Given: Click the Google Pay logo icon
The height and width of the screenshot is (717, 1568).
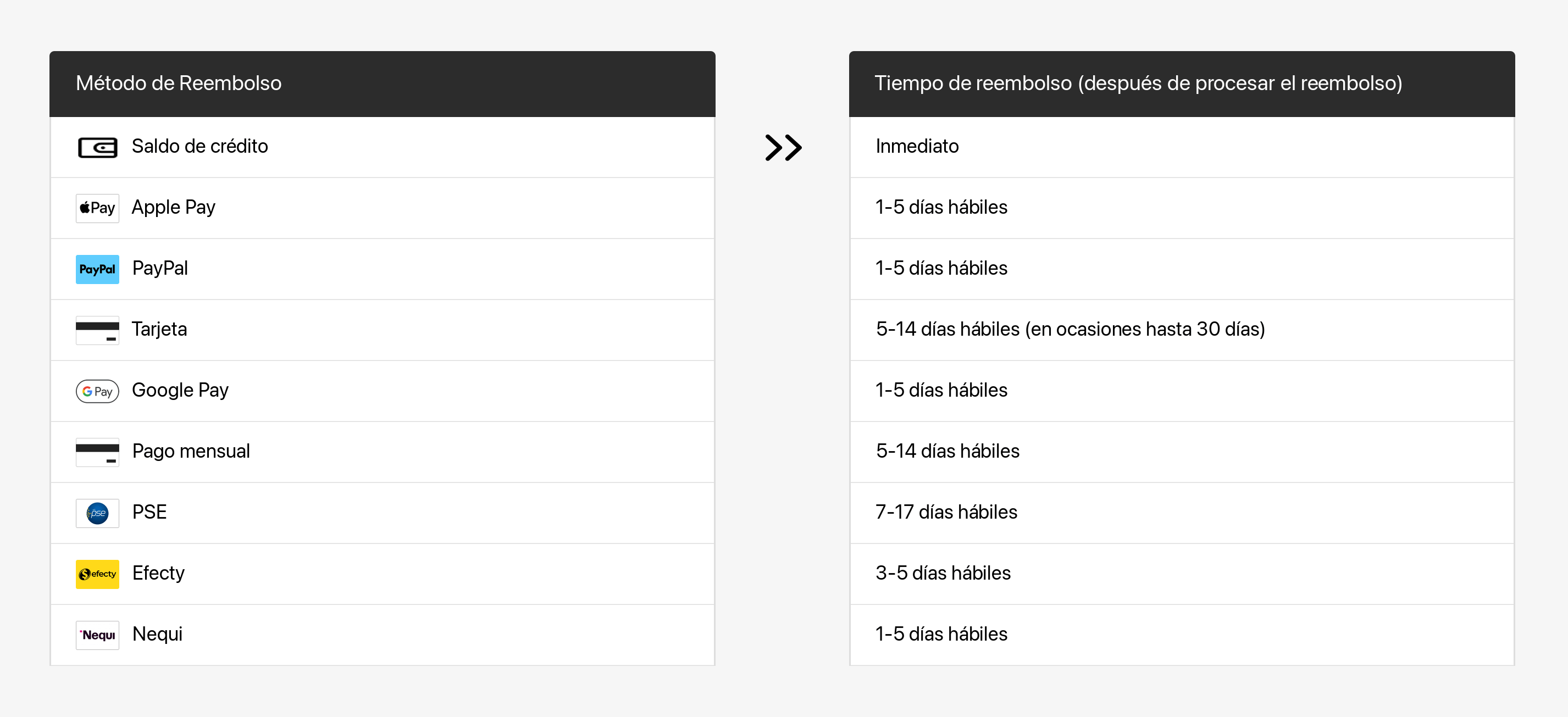Looking at the screenshot, I should coord(97,391).
